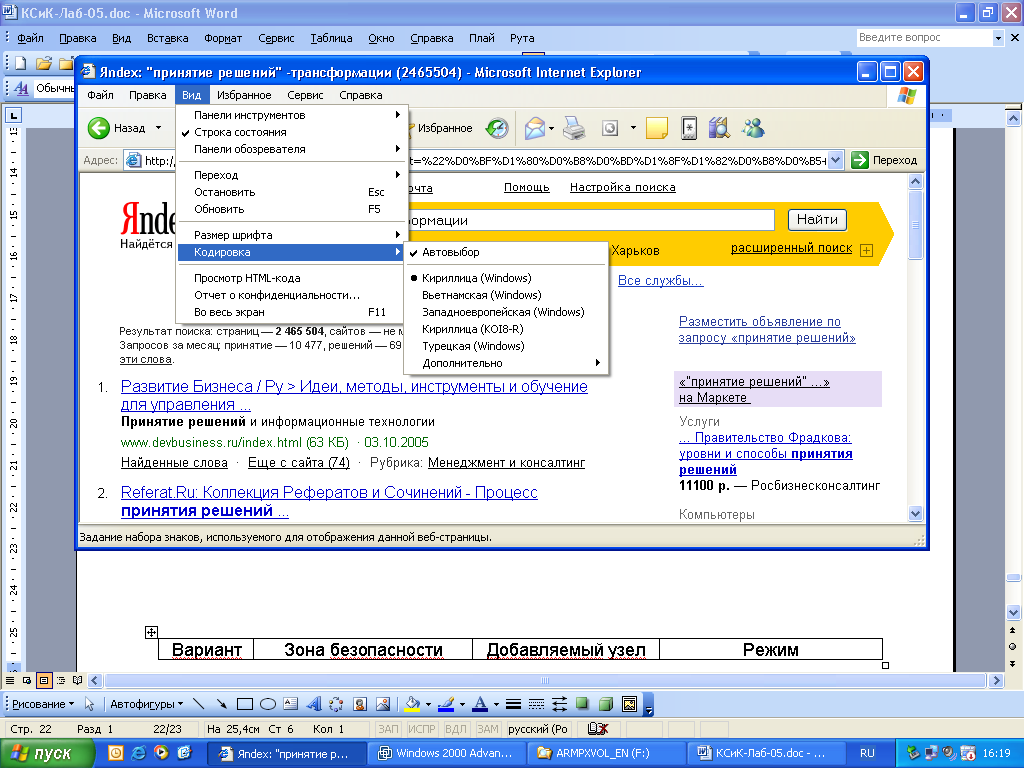1024x768 pixels.
Task: Click the PDA device icon in IE toolbar
Action: (x=689, y=128)
